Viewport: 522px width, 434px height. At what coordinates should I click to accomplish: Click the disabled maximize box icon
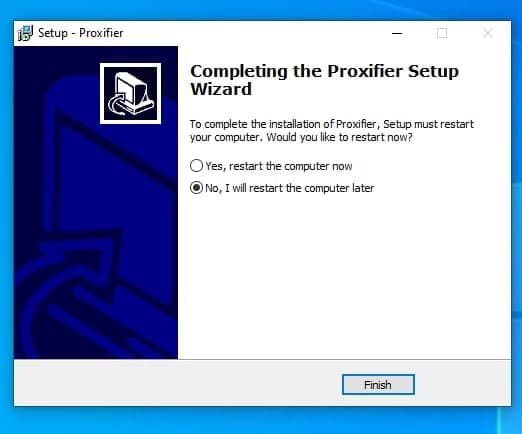(442, 33)
